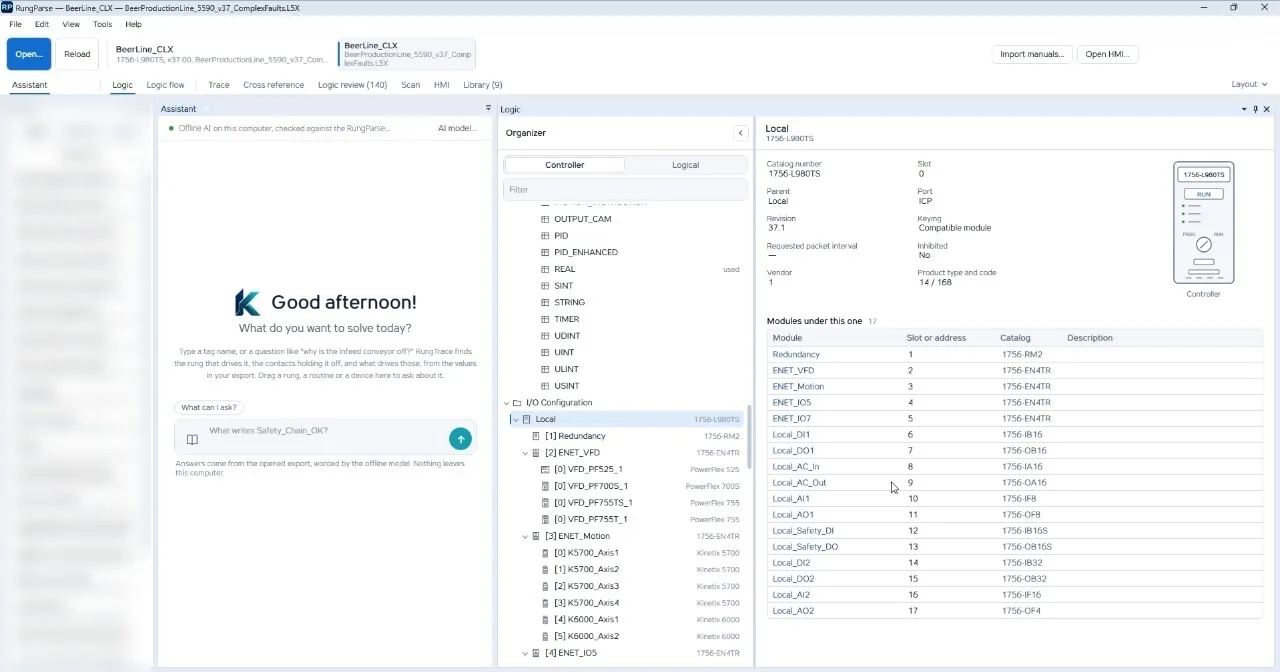
Task: Click the K6000_Axis1 device icon
Action: [x=545, y=620]
